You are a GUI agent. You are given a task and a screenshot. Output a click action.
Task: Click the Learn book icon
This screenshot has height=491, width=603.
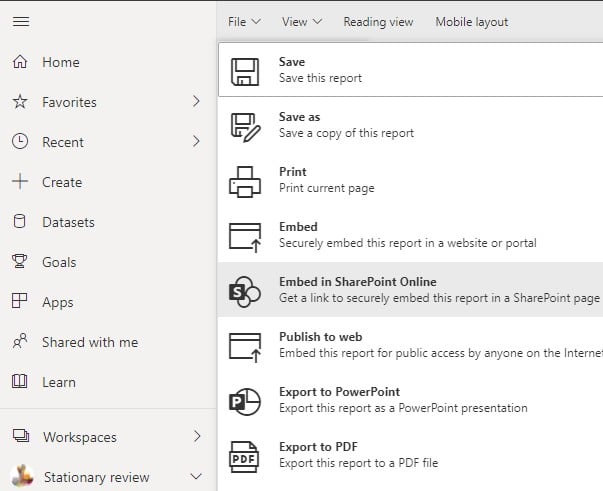click(20, 381)
